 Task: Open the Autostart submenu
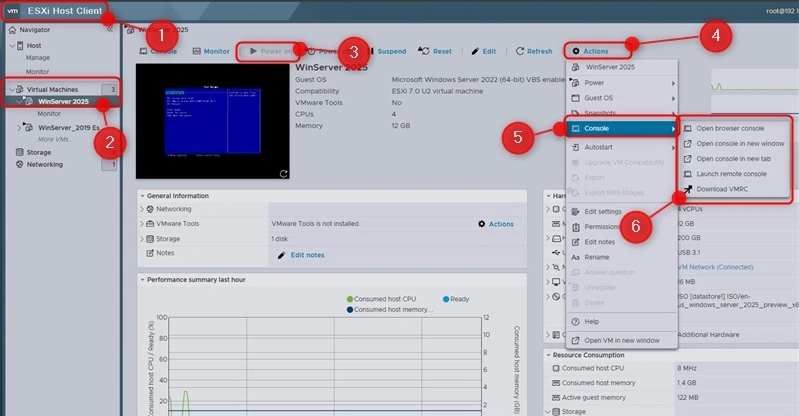[x=622, y=147]
